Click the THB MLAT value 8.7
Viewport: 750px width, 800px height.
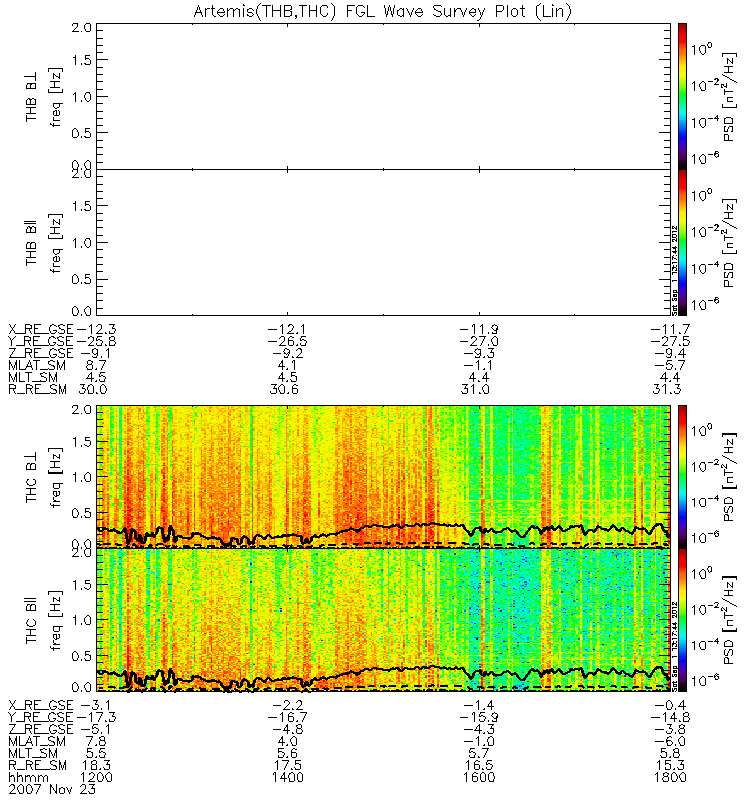pyautogui.click(x=96, y=365)
